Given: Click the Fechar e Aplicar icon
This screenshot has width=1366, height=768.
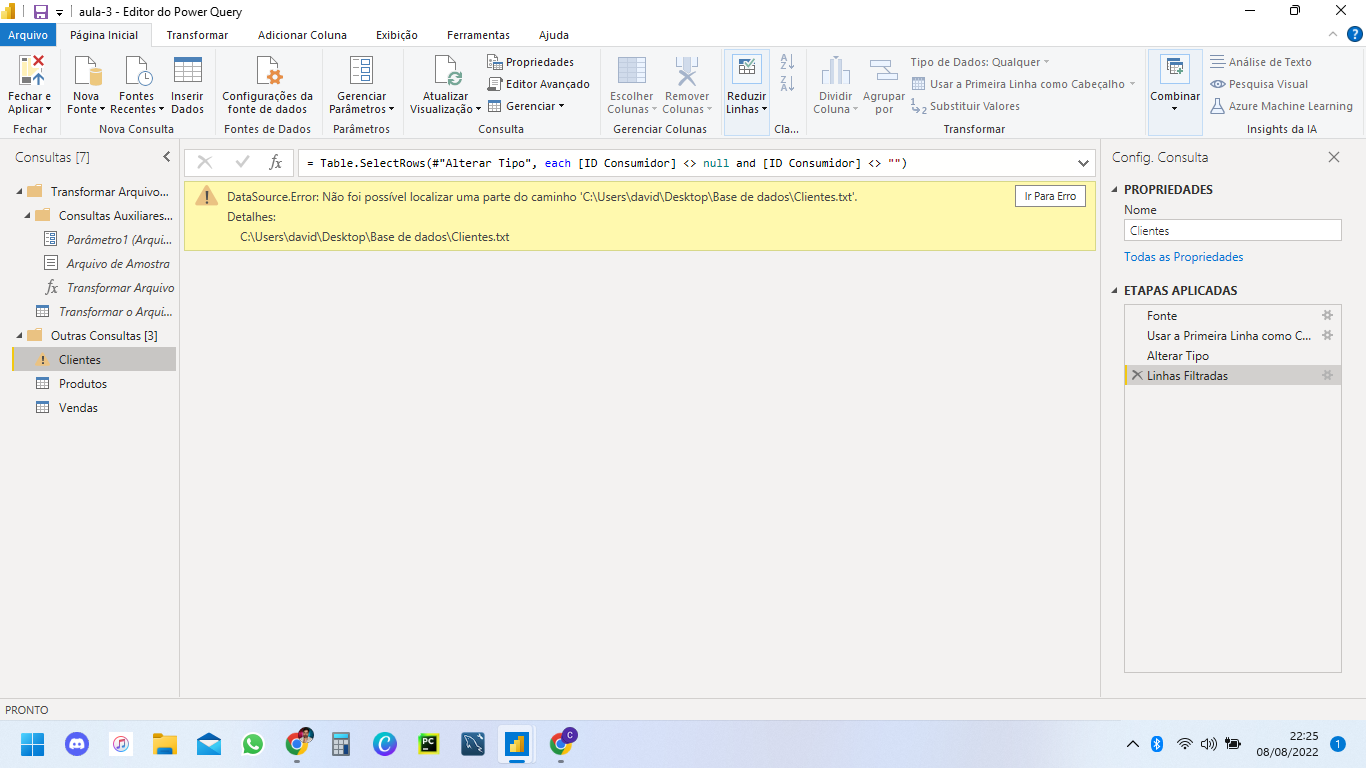Looking at the screenshot, I should coord(30,71).
